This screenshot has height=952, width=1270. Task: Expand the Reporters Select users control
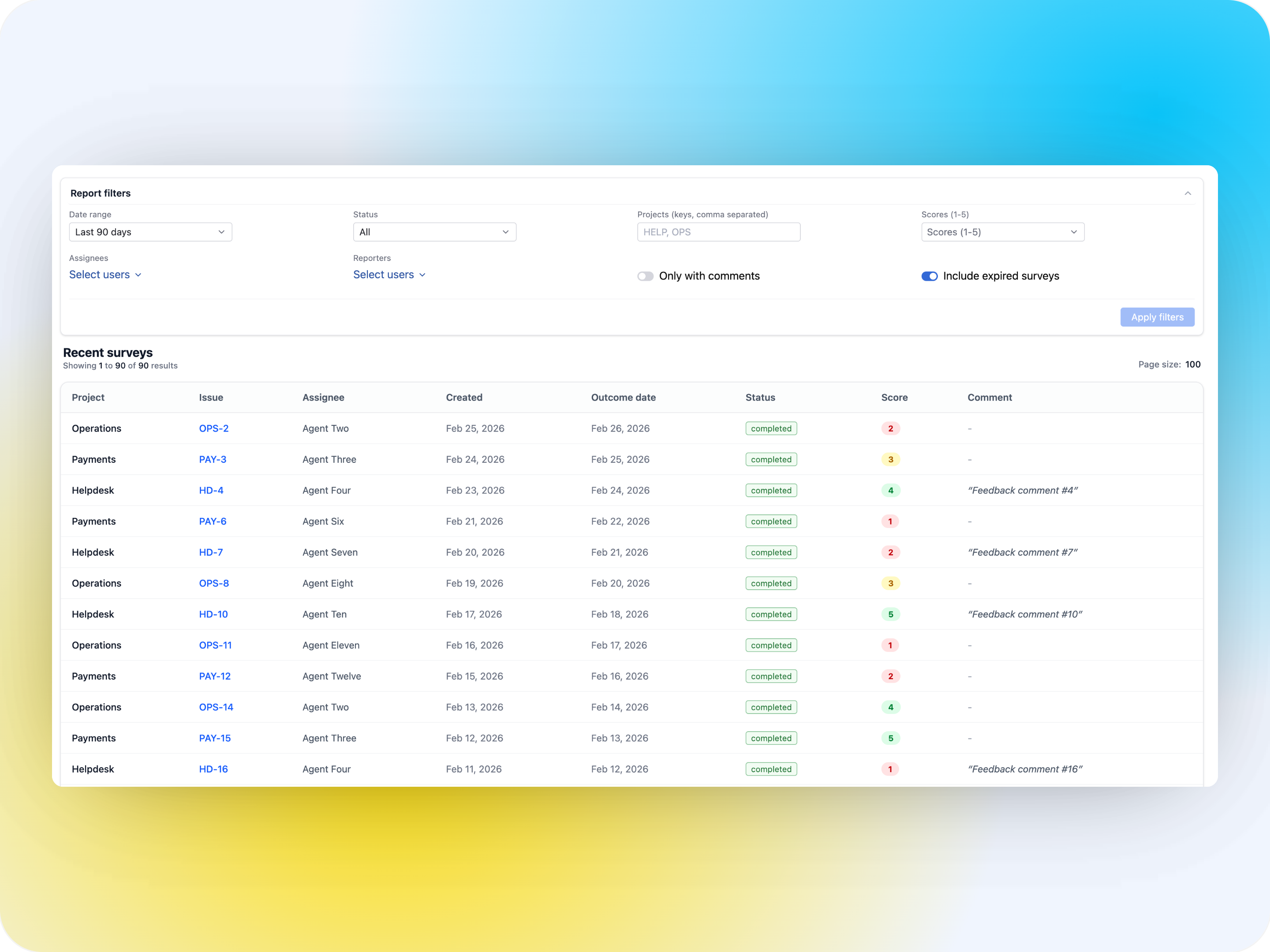pos(389,275)
